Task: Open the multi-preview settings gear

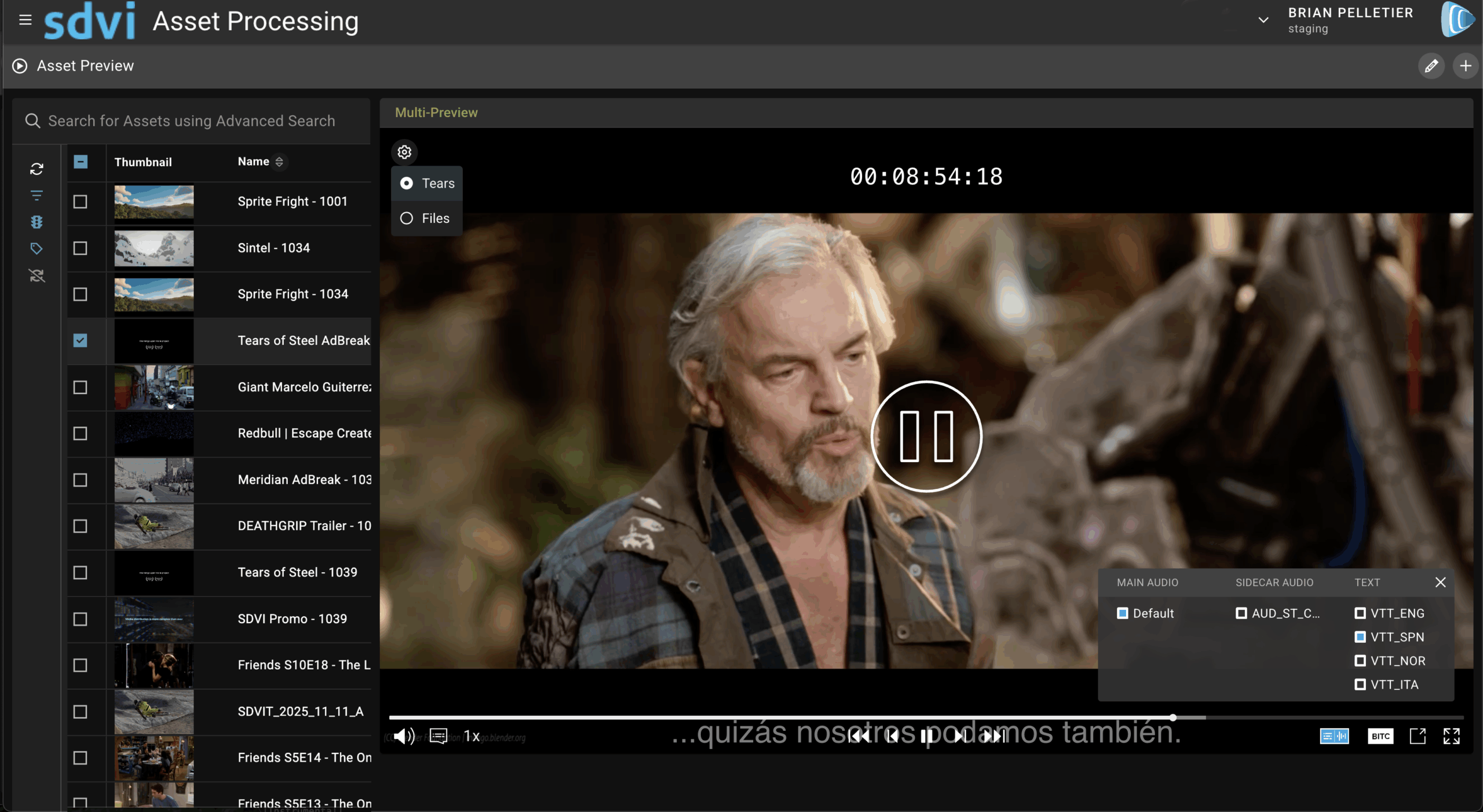Action: (x=404, y=152)
